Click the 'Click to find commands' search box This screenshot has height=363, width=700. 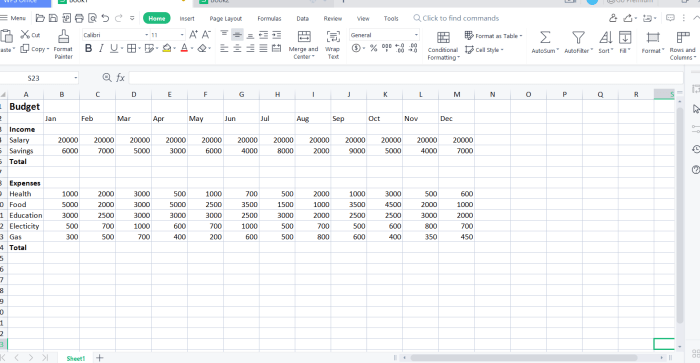[456, 18]
